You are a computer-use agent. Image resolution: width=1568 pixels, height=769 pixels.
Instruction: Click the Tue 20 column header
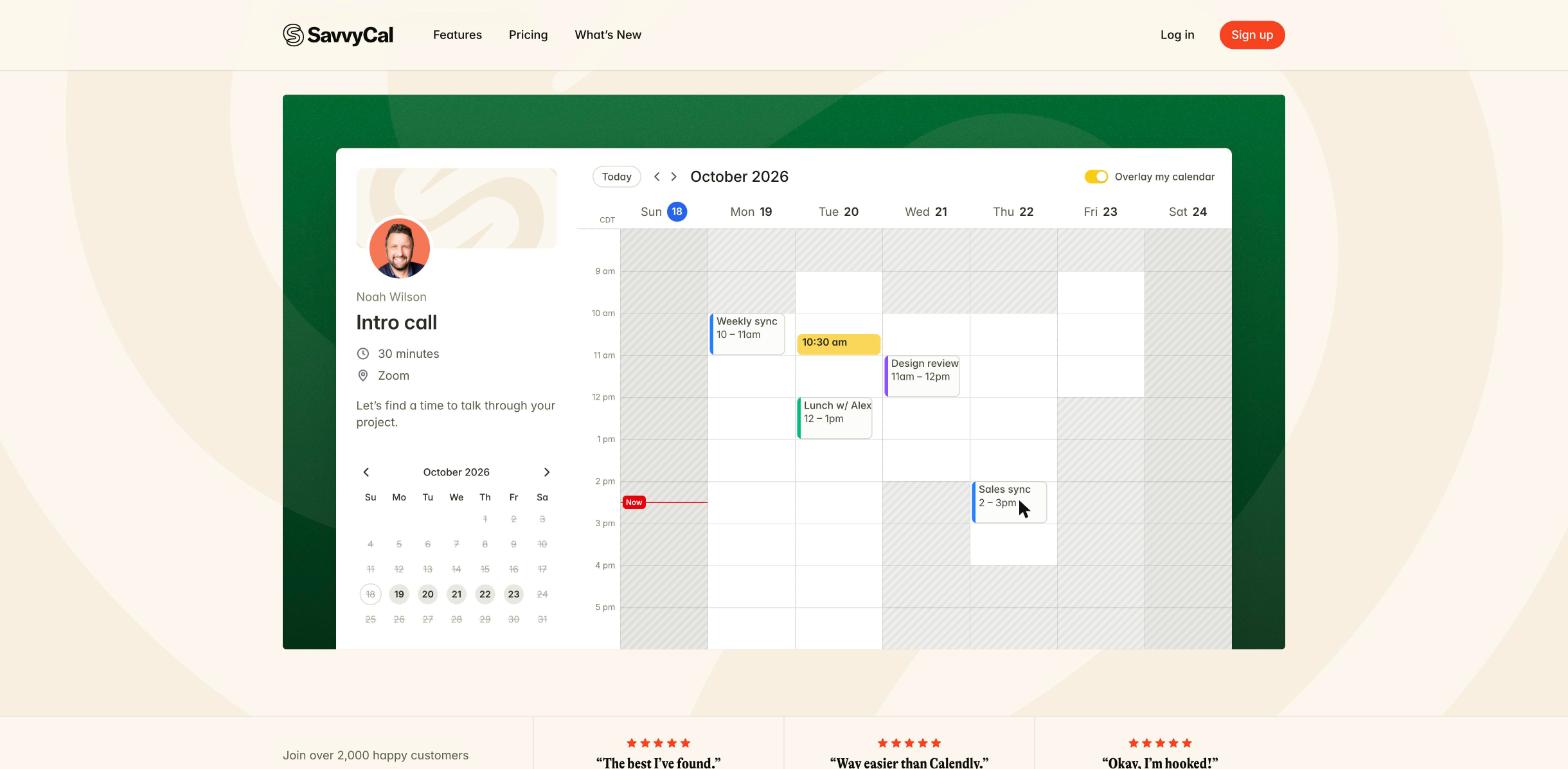(x=838, y=212)
